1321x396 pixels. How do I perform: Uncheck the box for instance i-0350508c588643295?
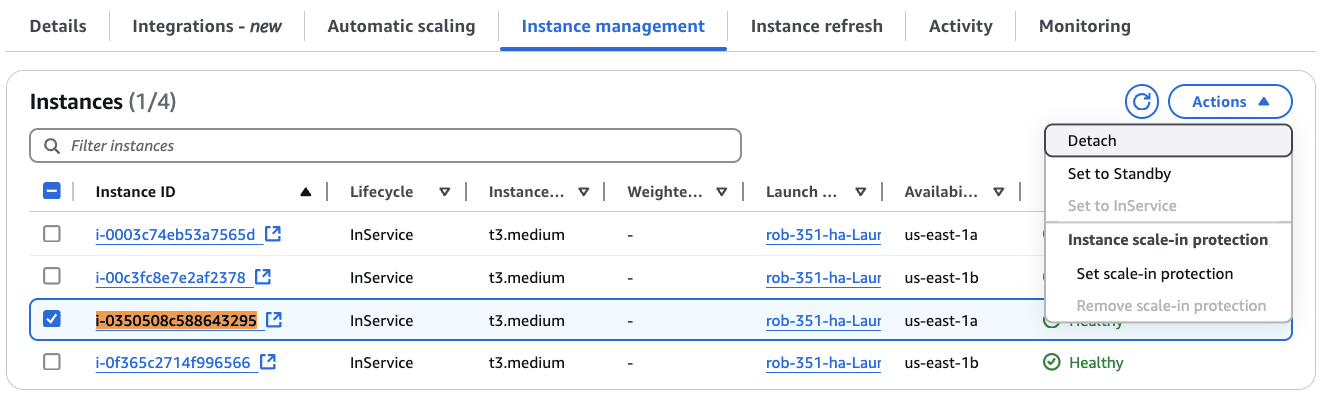[x=52, y=320]
